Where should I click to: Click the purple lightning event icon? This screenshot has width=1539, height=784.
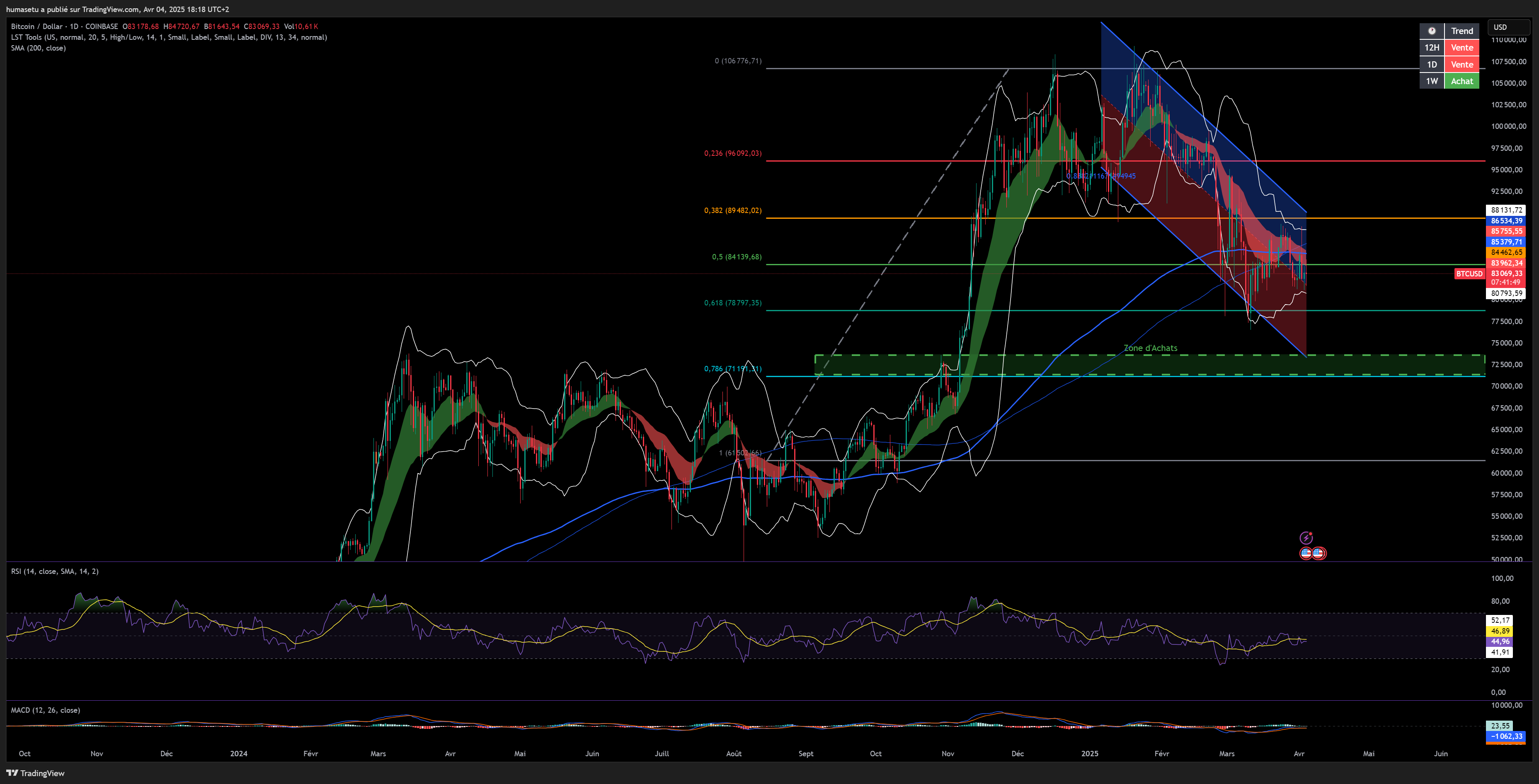[1306, 537]
